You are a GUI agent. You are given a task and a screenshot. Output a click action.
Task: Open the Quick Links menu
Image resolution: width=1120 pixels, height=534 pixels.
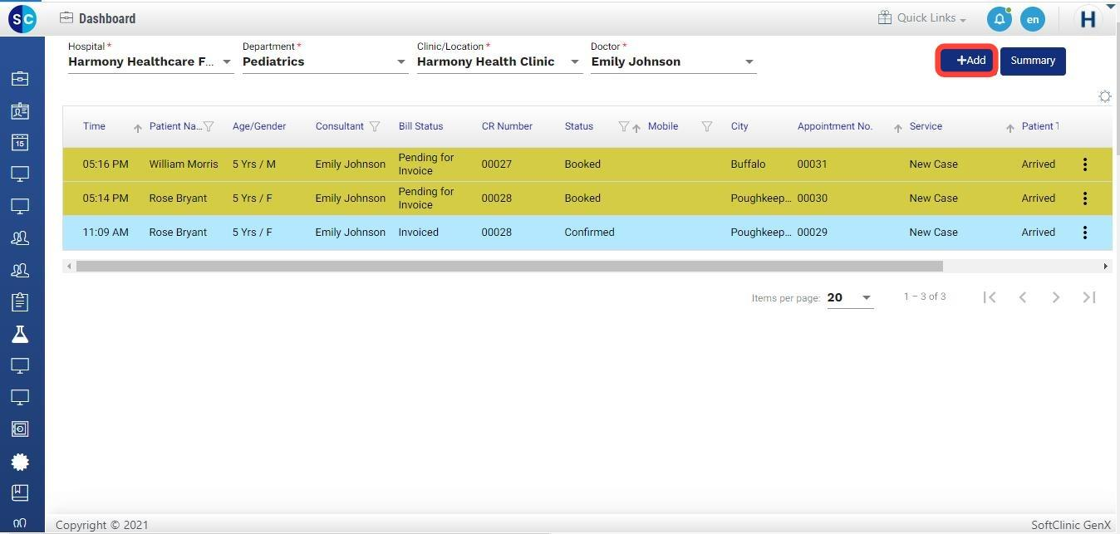click(922, 18)
